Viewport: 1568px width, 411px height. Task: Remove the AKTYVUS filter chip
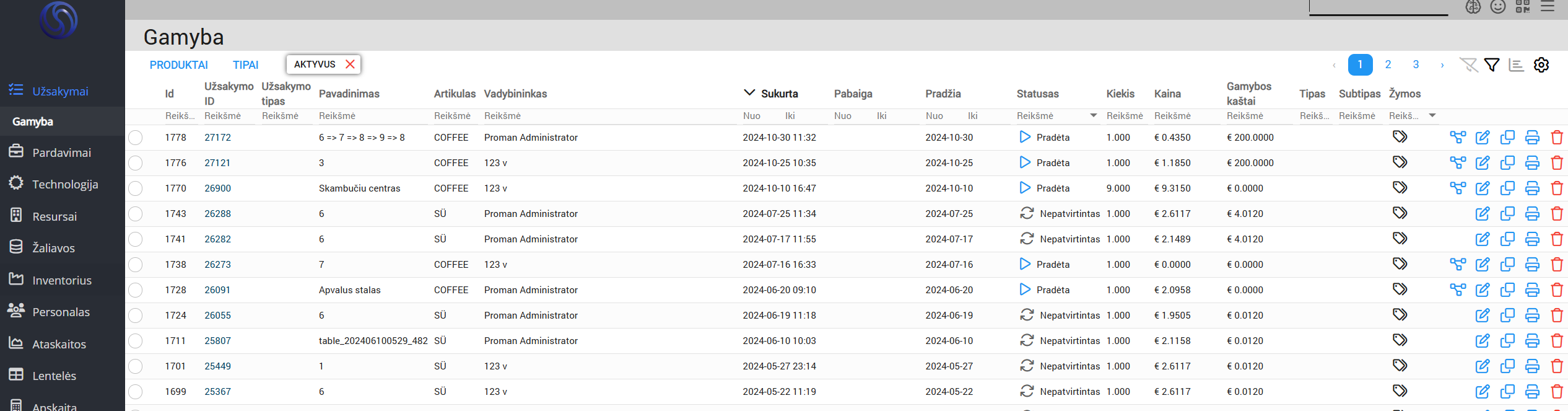pos(350,64)
